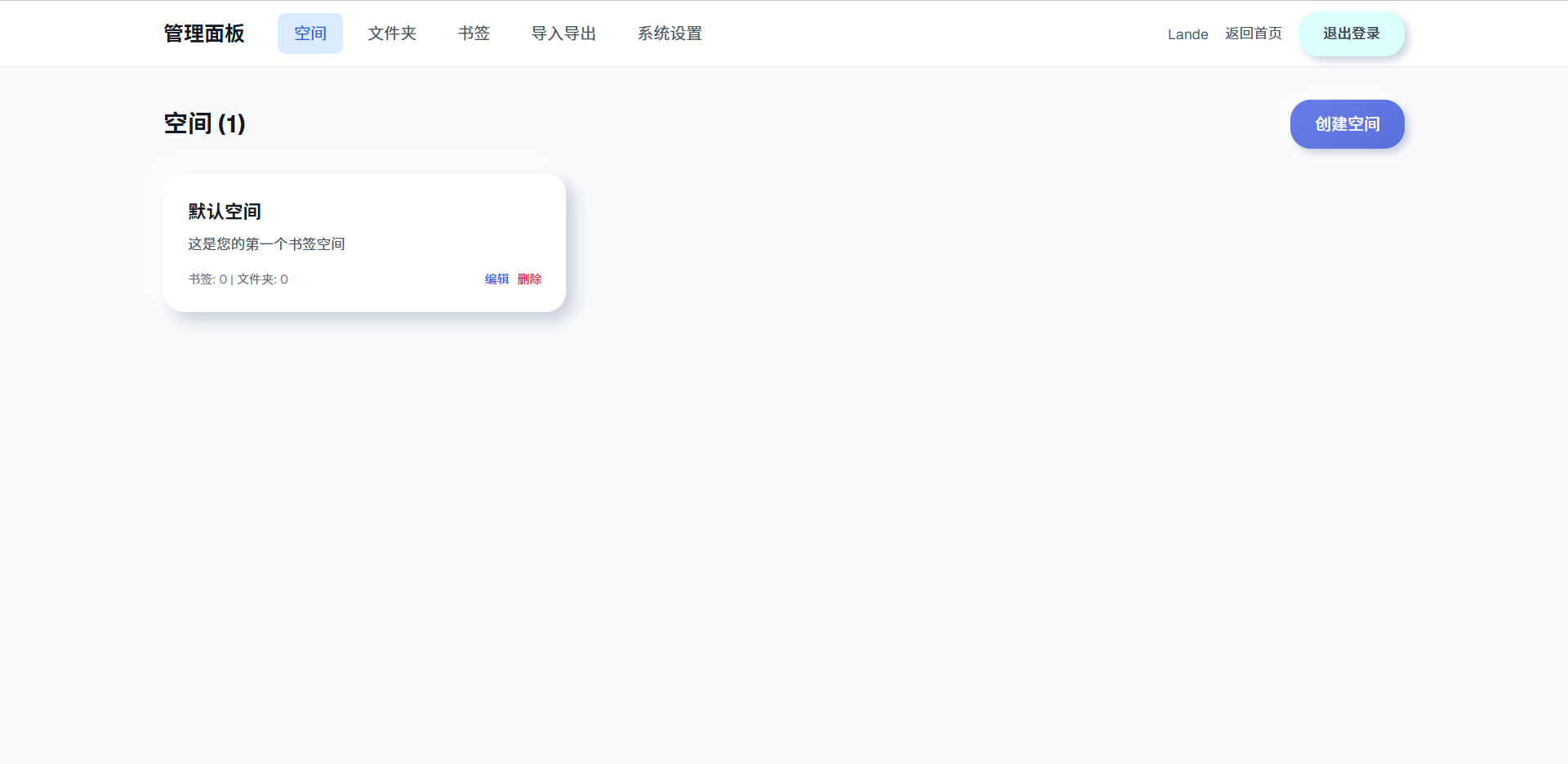The width and height of the screenshot is (1568, 764).
Task: Click the username Lande
Action: [x=1188, y=34]
